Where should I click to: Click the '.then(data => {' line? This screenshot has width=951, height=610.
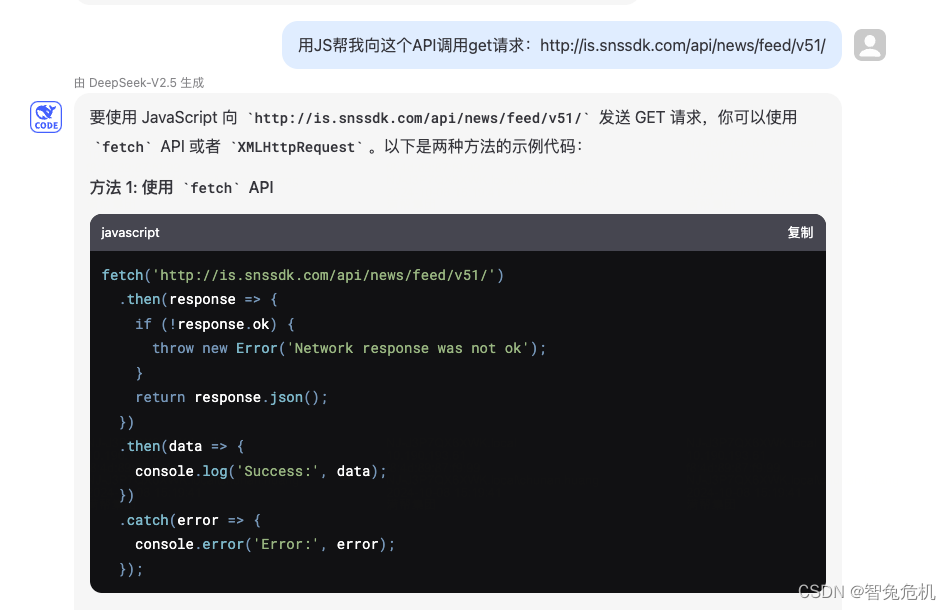pos(181,446)
